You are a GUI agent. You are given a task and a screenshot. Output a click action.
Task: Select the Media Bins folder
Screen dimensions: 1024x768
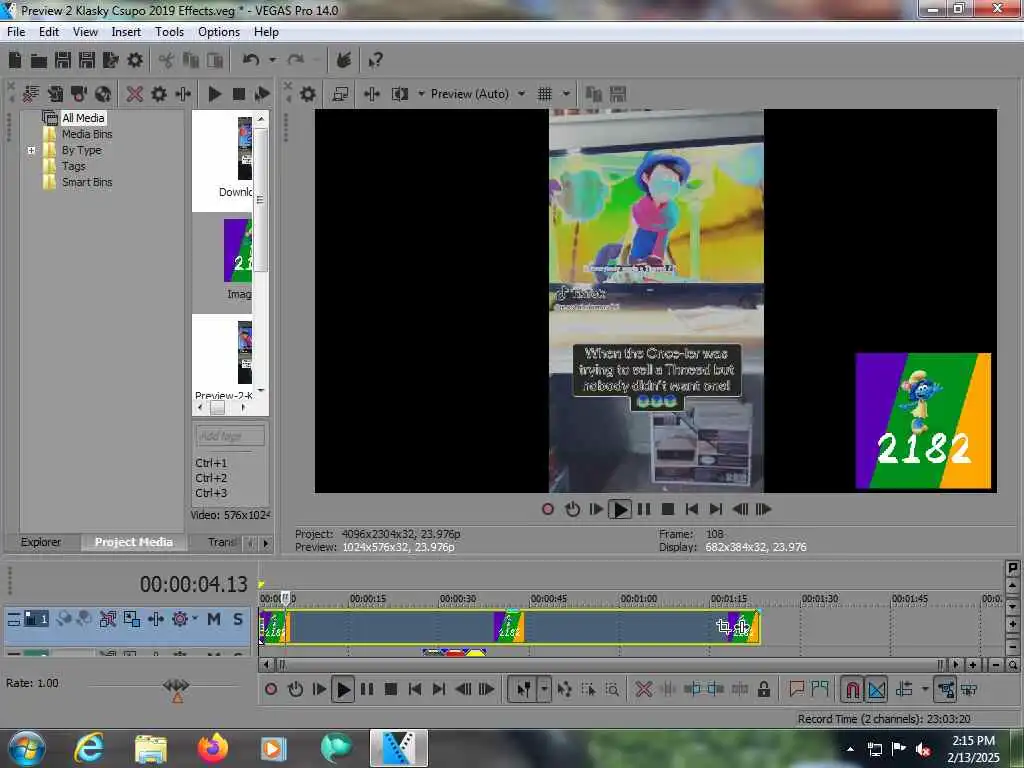click(x=87, y=134)
